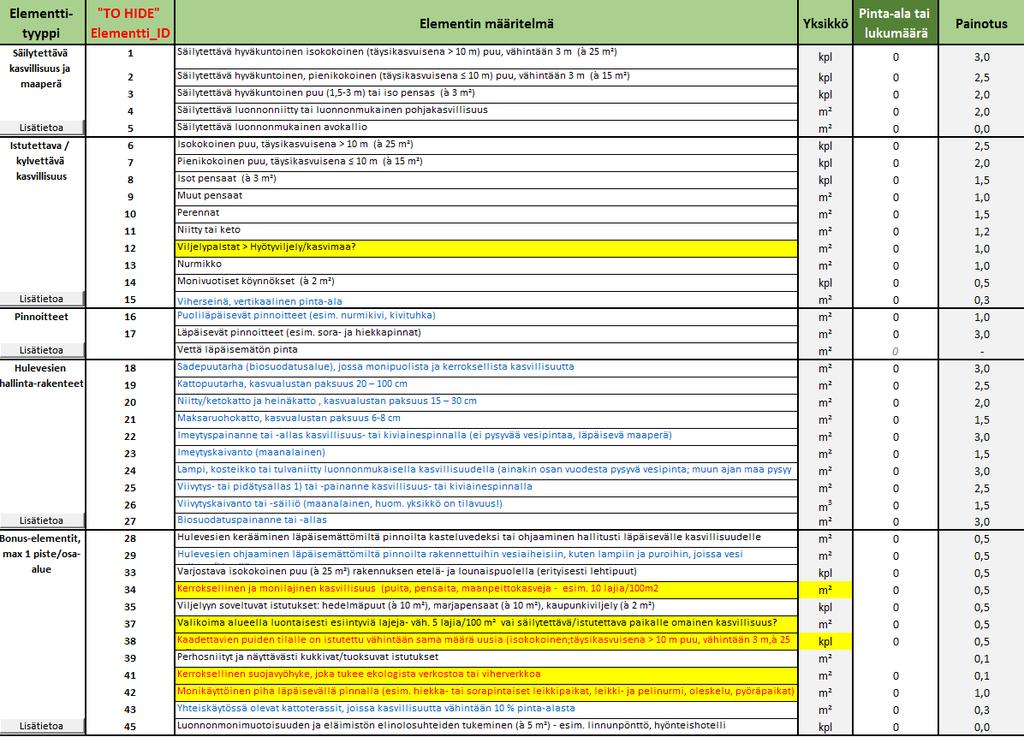Select quantity cell for Vettä läpäisemätön pinta

895,351
